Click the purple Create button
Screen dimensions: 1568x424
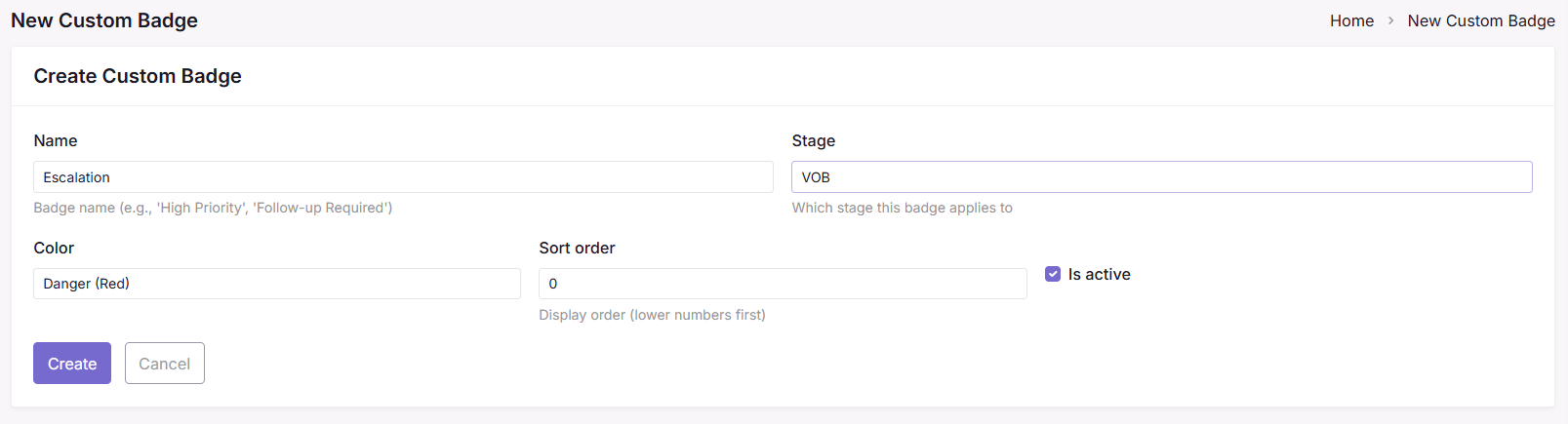pos(72,364)
